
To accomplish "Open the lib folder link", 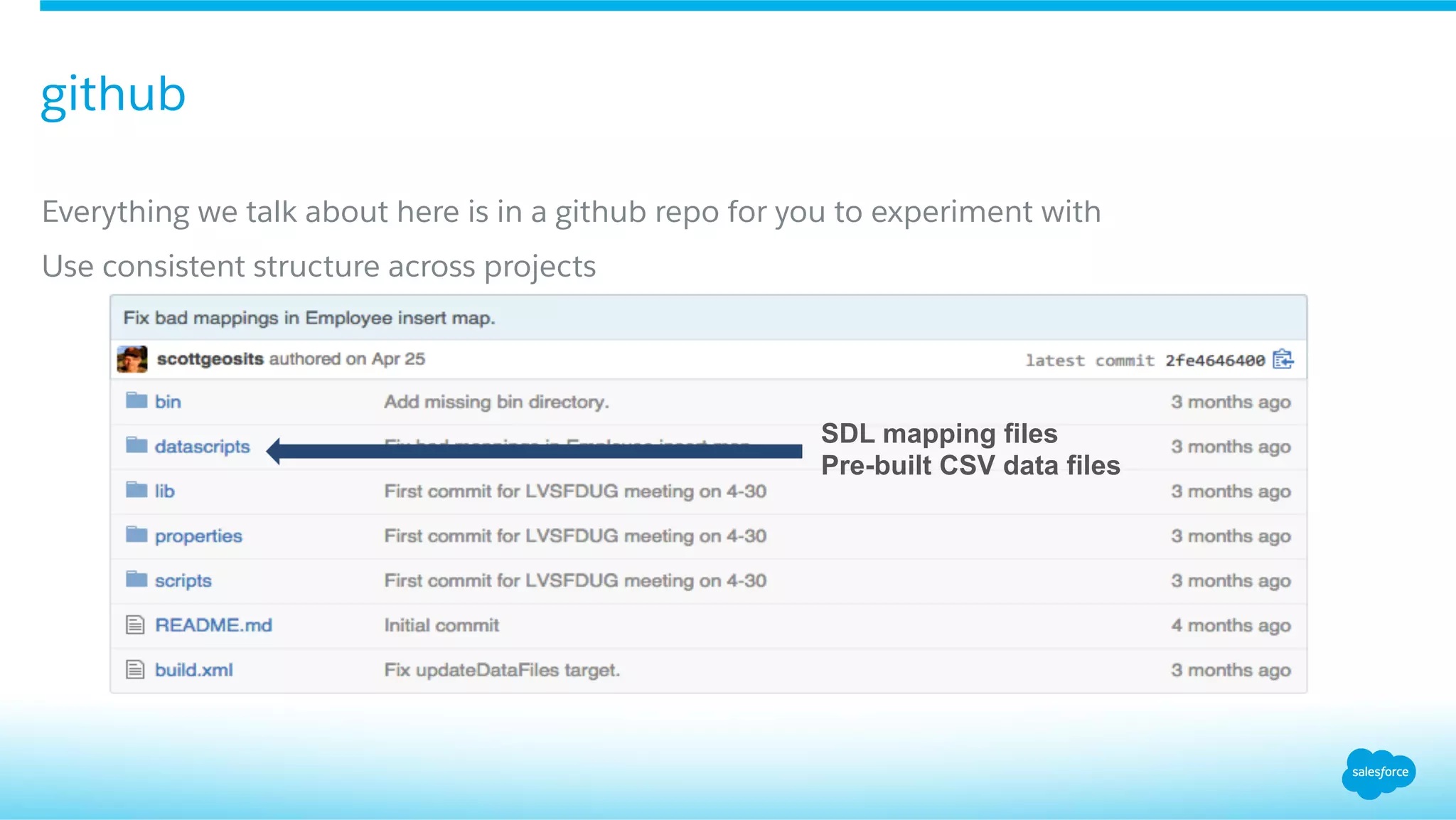I will [x=165, y=491].
